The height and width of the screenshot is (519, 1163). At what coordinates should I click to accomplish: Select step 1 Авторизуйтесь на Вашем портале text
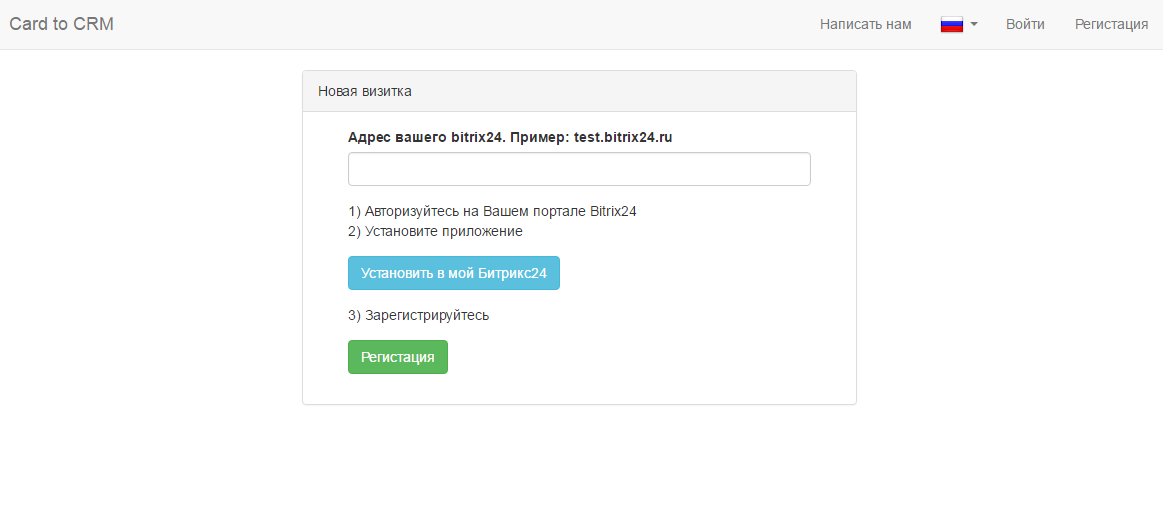click(x=492, y=211)
